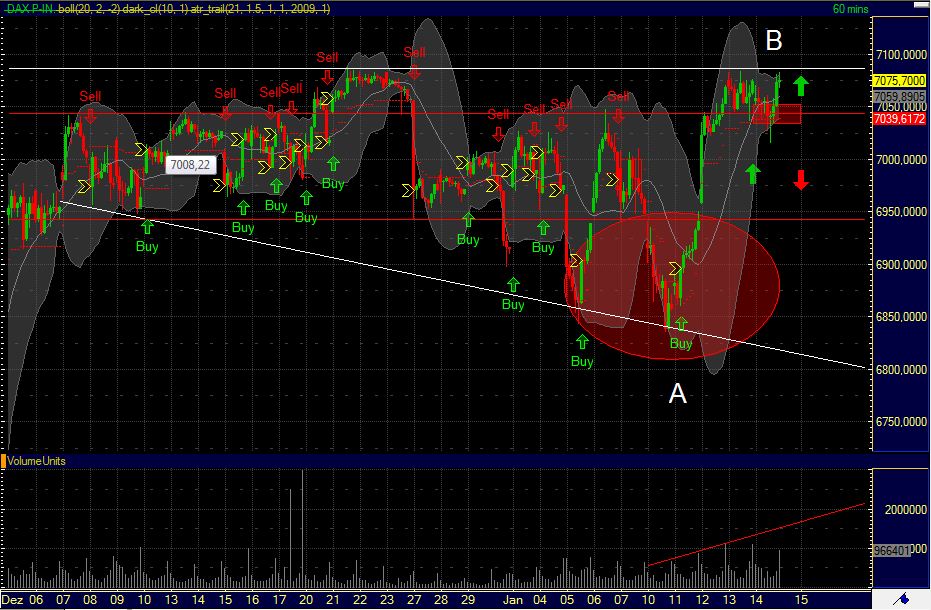Click the large green up-arrow signal icon
Viewport: 931px width, 610px height.
tap(802, 84)
